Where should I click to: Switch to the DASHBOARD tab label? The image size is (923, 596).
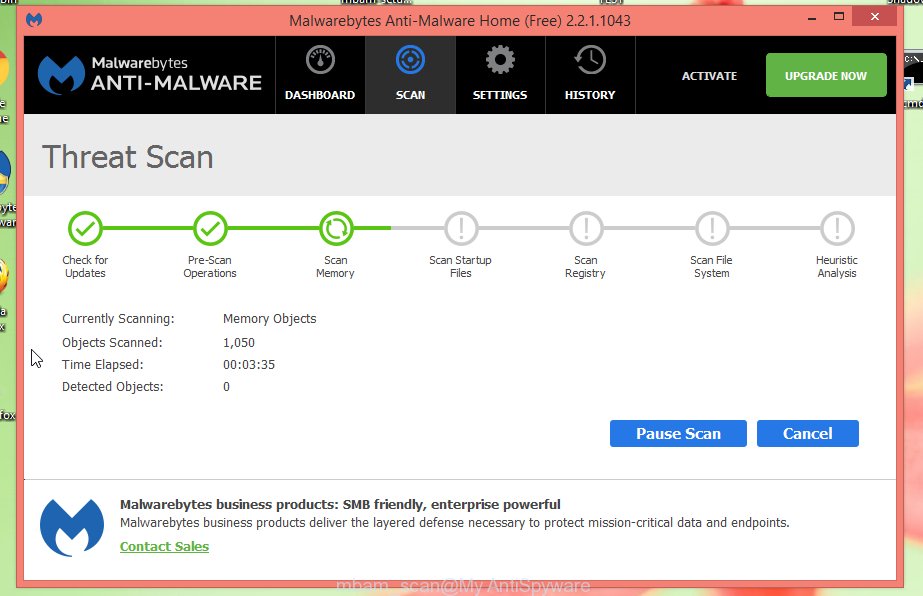[x=320, y=95]
